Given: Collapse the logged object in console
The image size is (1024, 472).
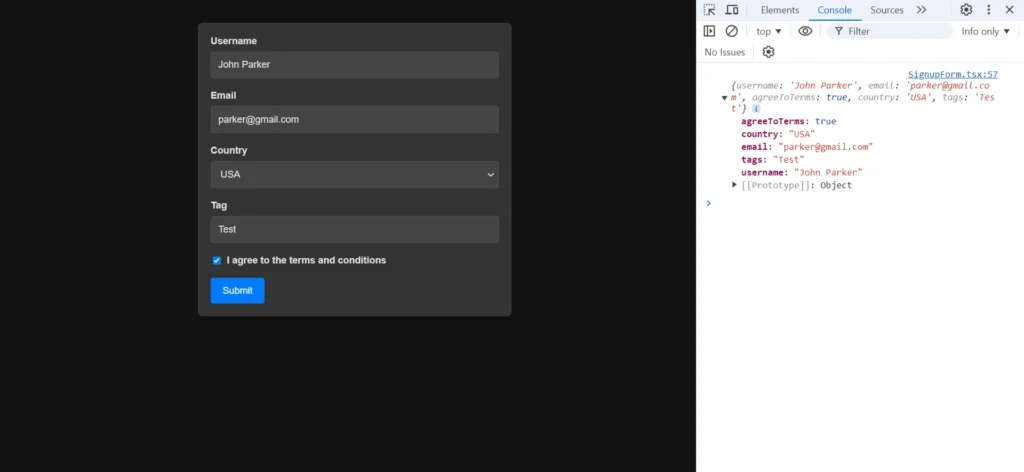Looking at the screenshot, I should [724, 97].
